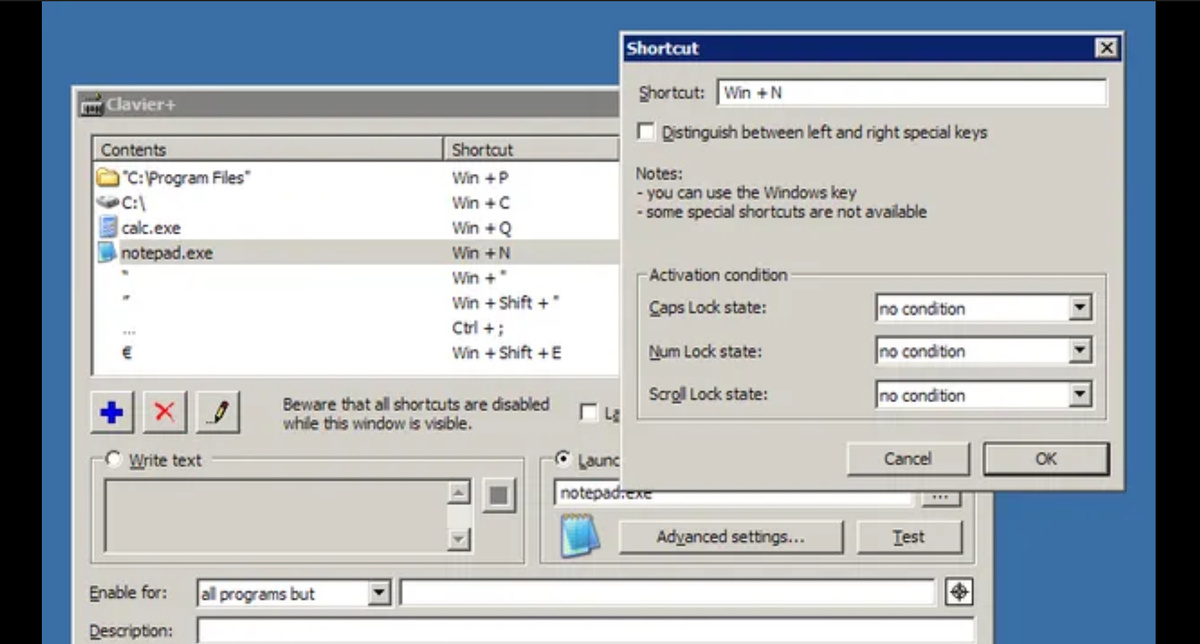Open the Caps Lock state dropdown
Viewport: 1200px width, 644px height.
1081,308
